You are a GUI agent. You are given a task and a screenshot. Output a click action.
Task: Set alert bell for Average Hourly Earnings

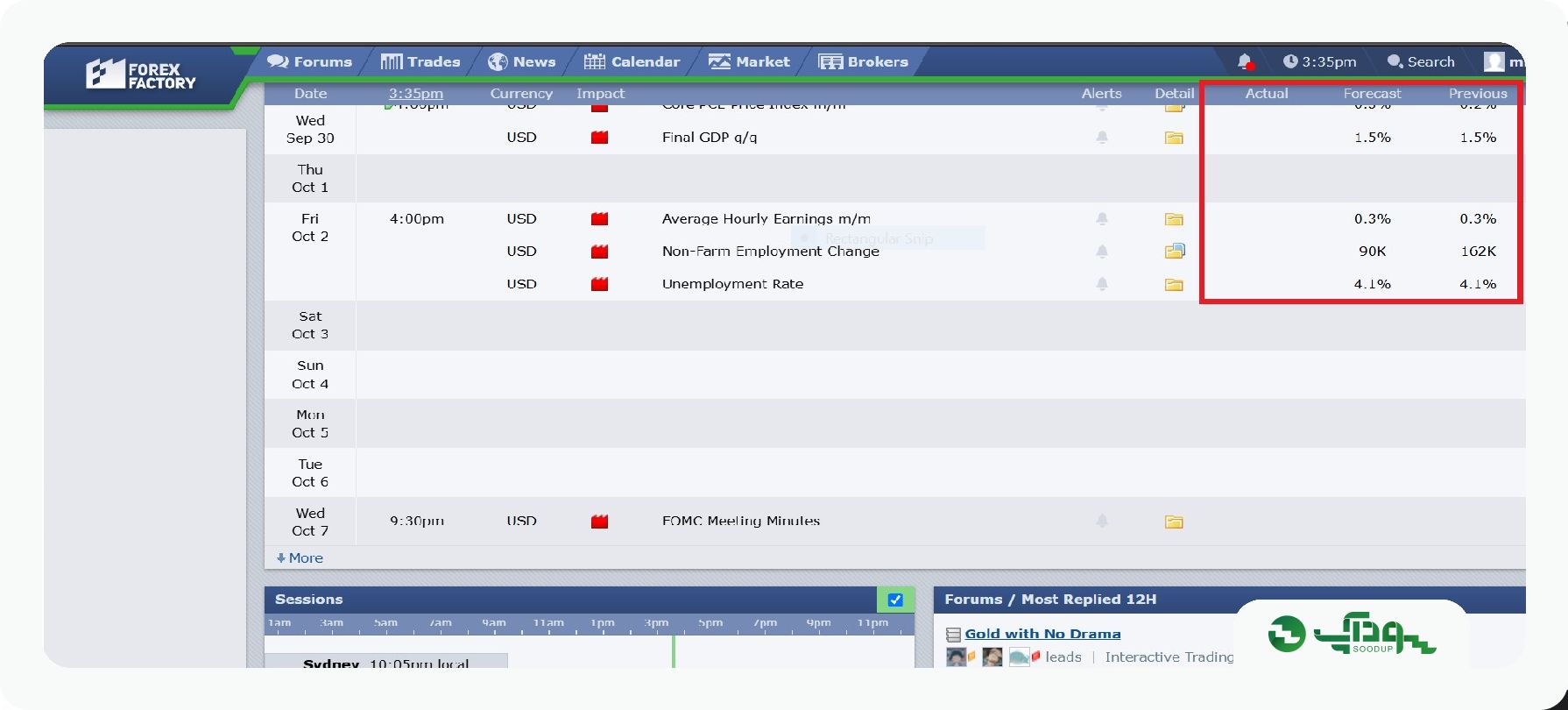point(1102,219)
